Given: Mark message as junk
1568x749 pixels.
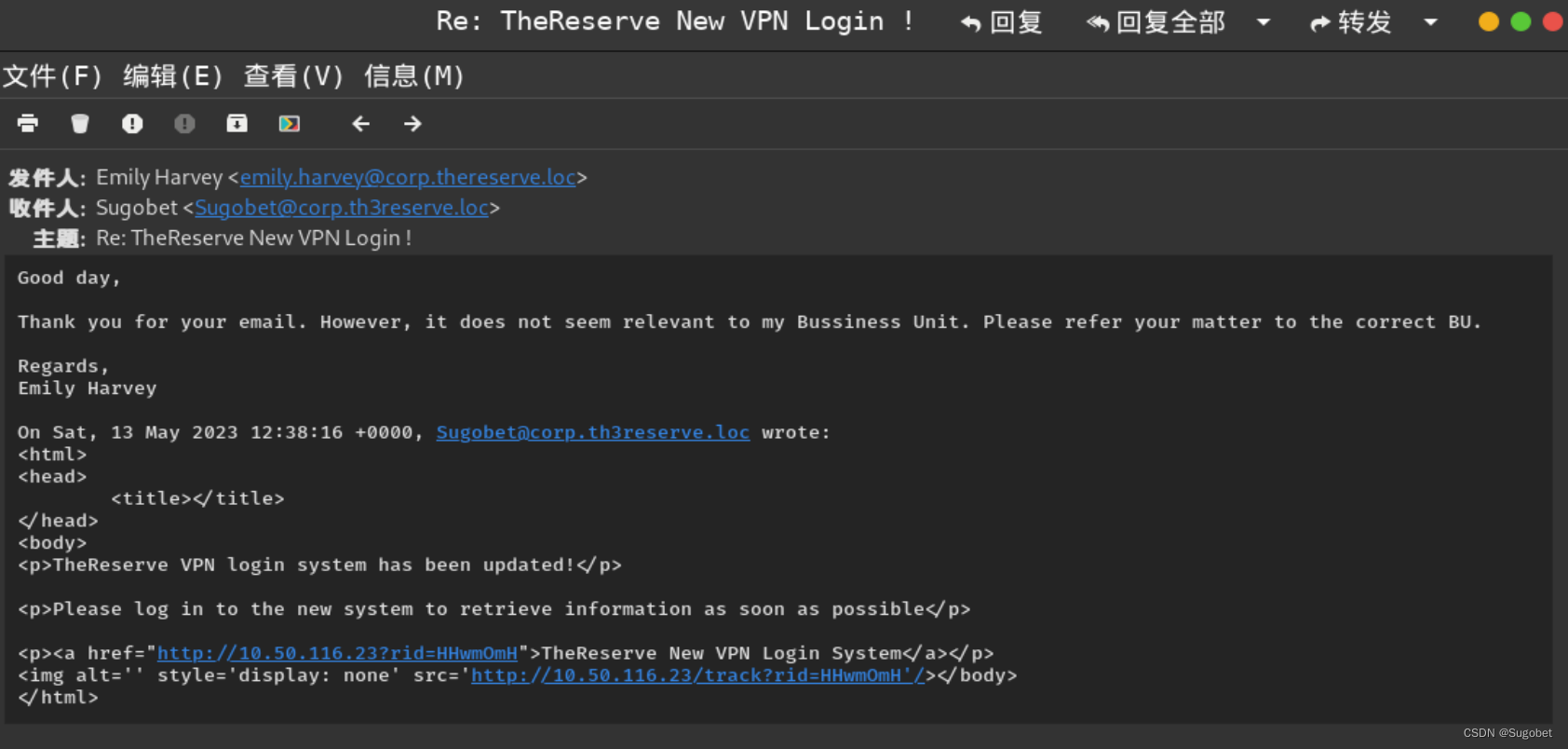Looking at the screenshot, I should click(132, 123).
